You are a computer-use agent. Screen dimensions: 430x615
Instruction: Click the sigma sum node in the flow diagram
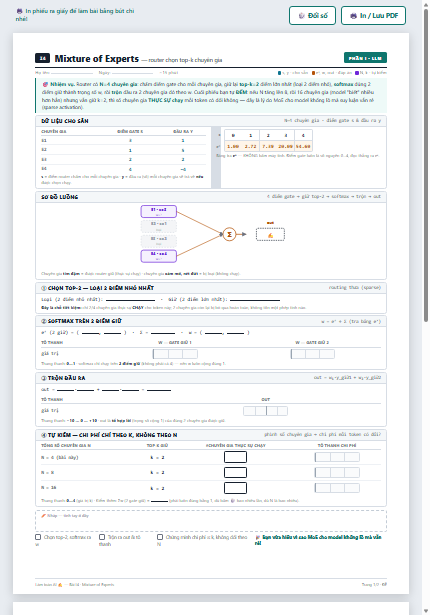coord(229,235)
